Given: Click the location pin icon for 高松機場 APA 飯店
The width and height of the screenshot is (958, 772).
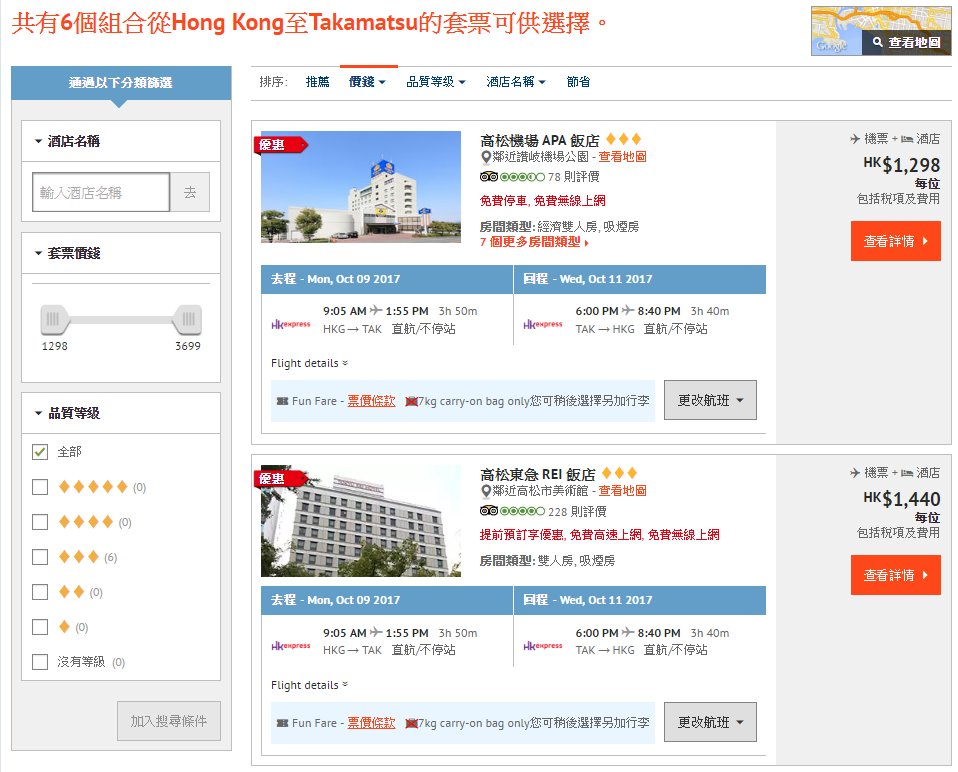Looking at the screenshot, I should click(486, 158).
